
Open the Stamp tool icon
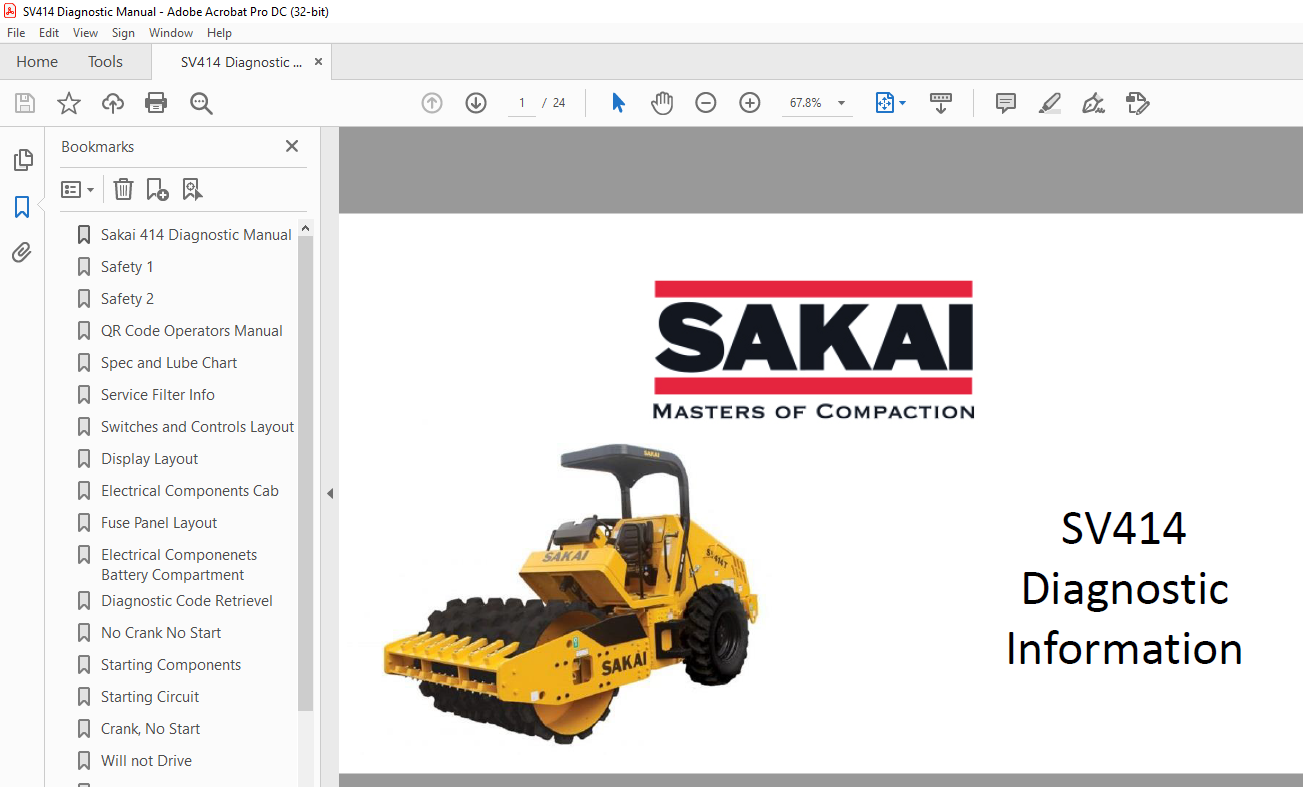(x=1137, y=103)
